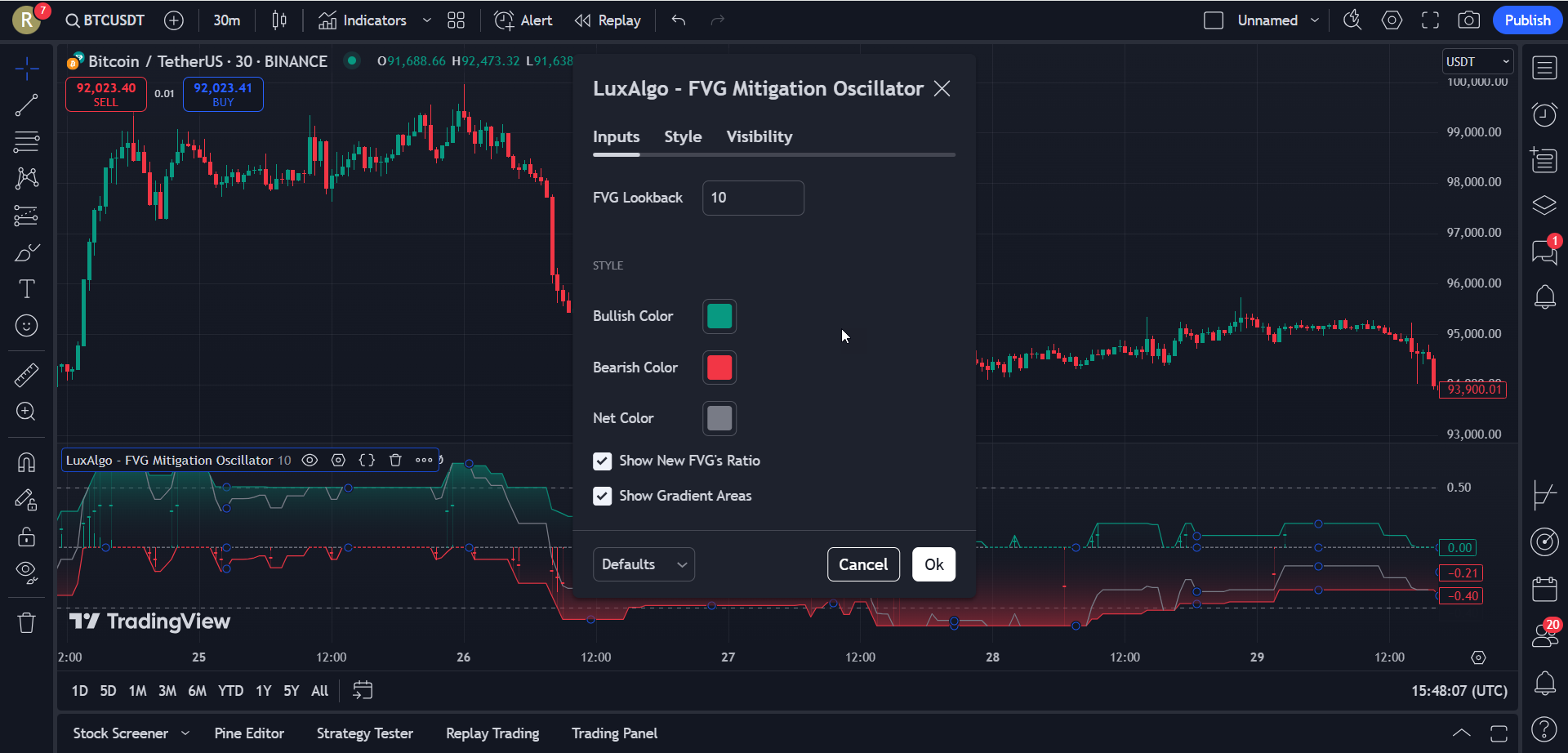Toggle hide all drawings eye icon
Viewport: 1568px width, 753px height.
(27, 573)
